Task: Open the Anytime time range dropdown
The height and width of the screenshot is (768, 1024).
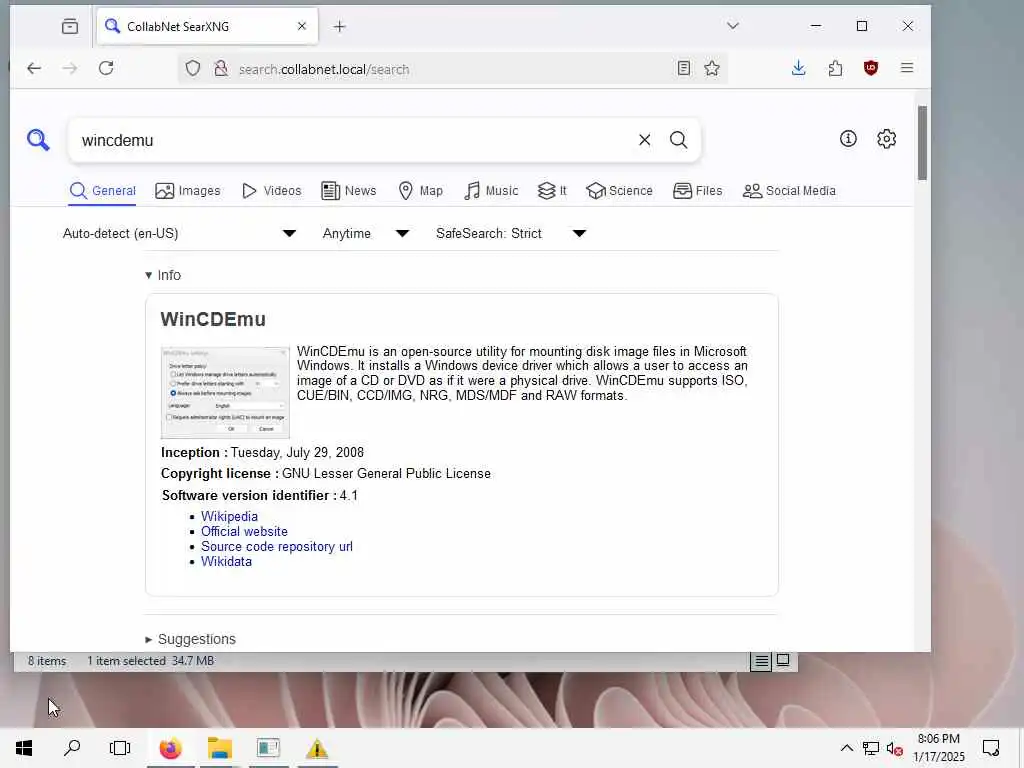Action: click(x=366, y=233)
